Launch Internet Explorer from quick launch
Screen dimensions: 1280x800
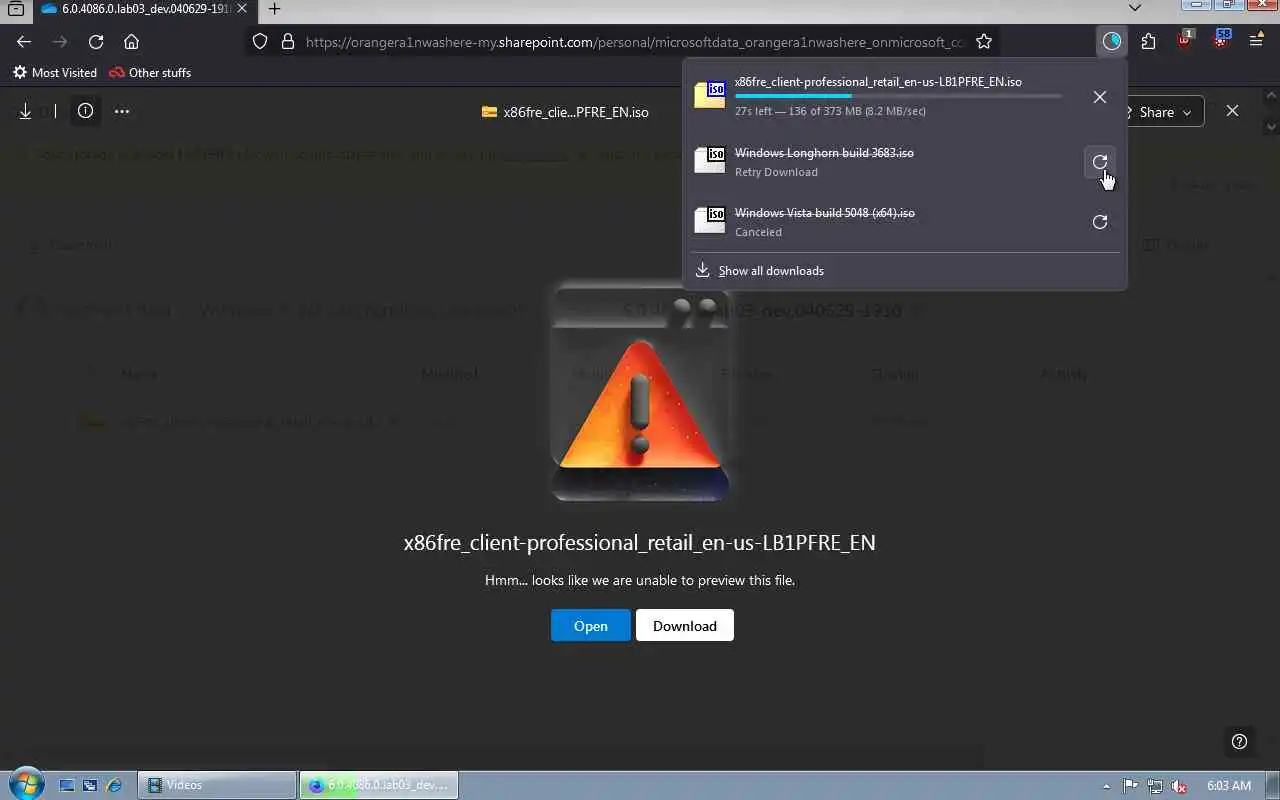113,786
